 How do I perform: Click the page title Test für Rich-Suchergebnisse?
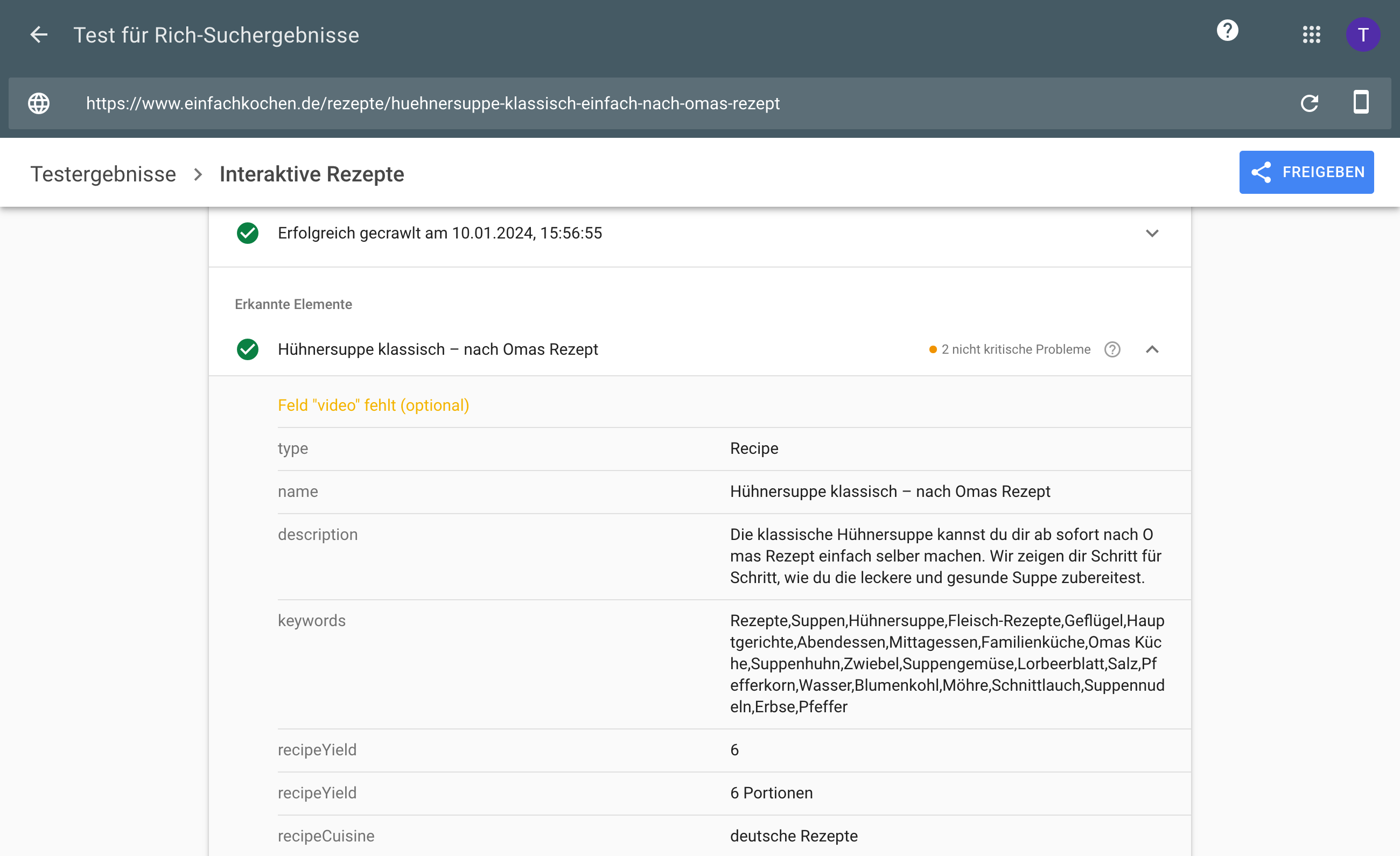tap(216, 35)
